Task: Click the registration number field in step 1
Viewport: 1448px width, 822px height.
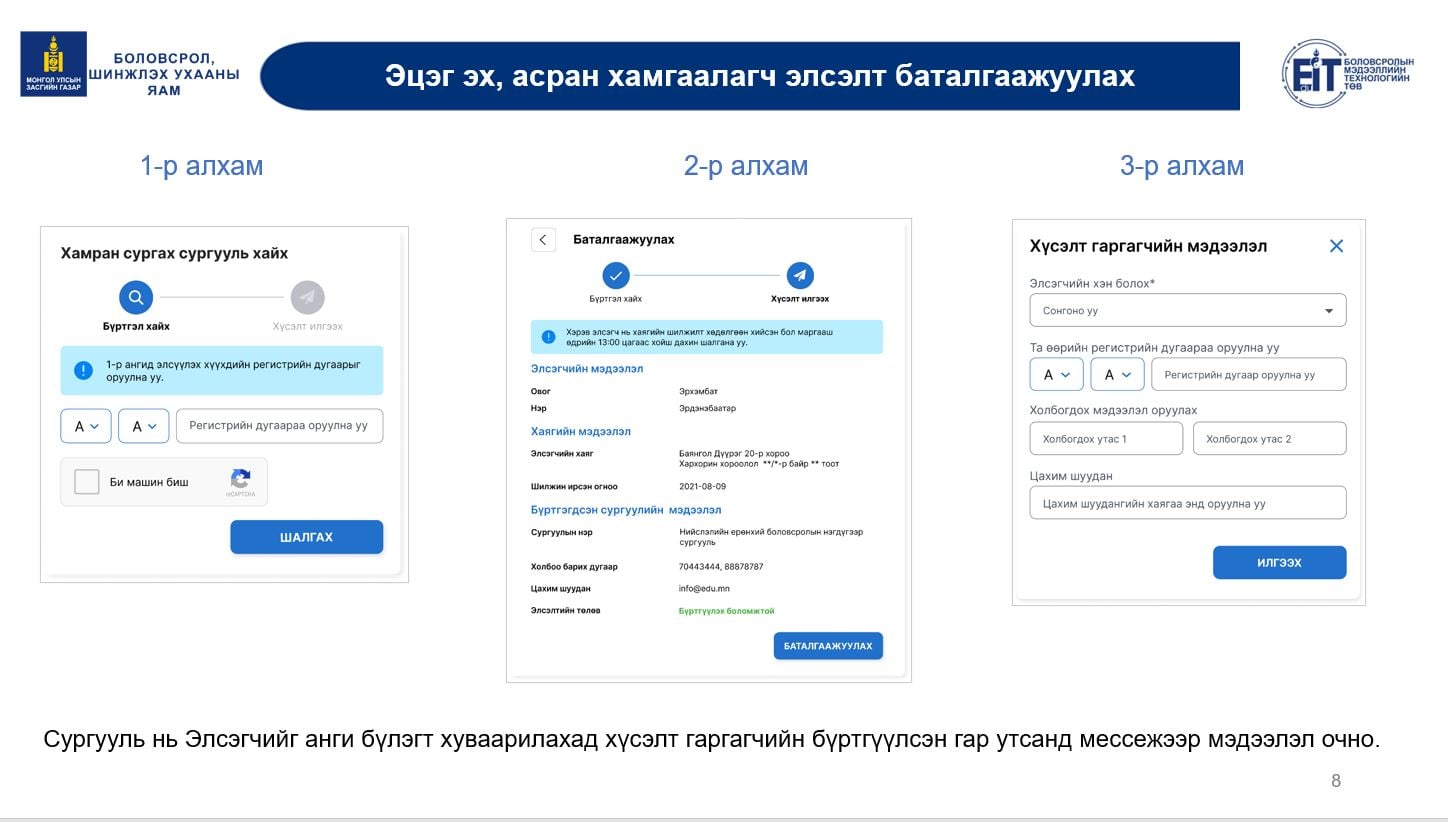Action: [279, 426]
